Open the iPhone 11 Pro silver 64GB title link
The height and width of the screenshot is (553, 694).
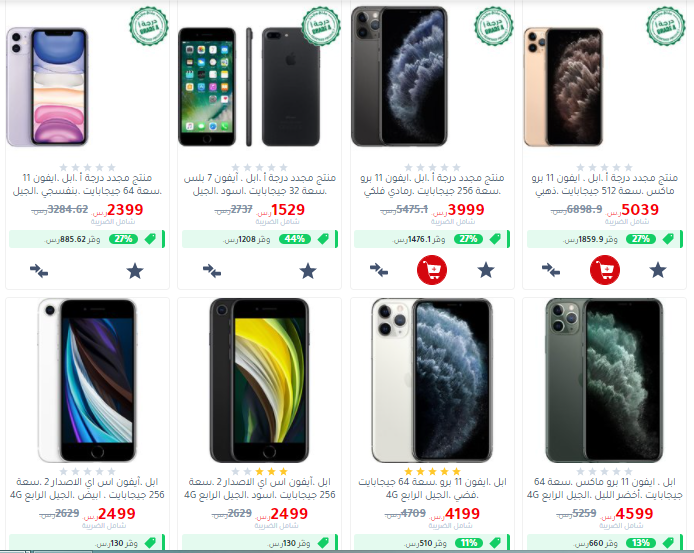point(432,488)
